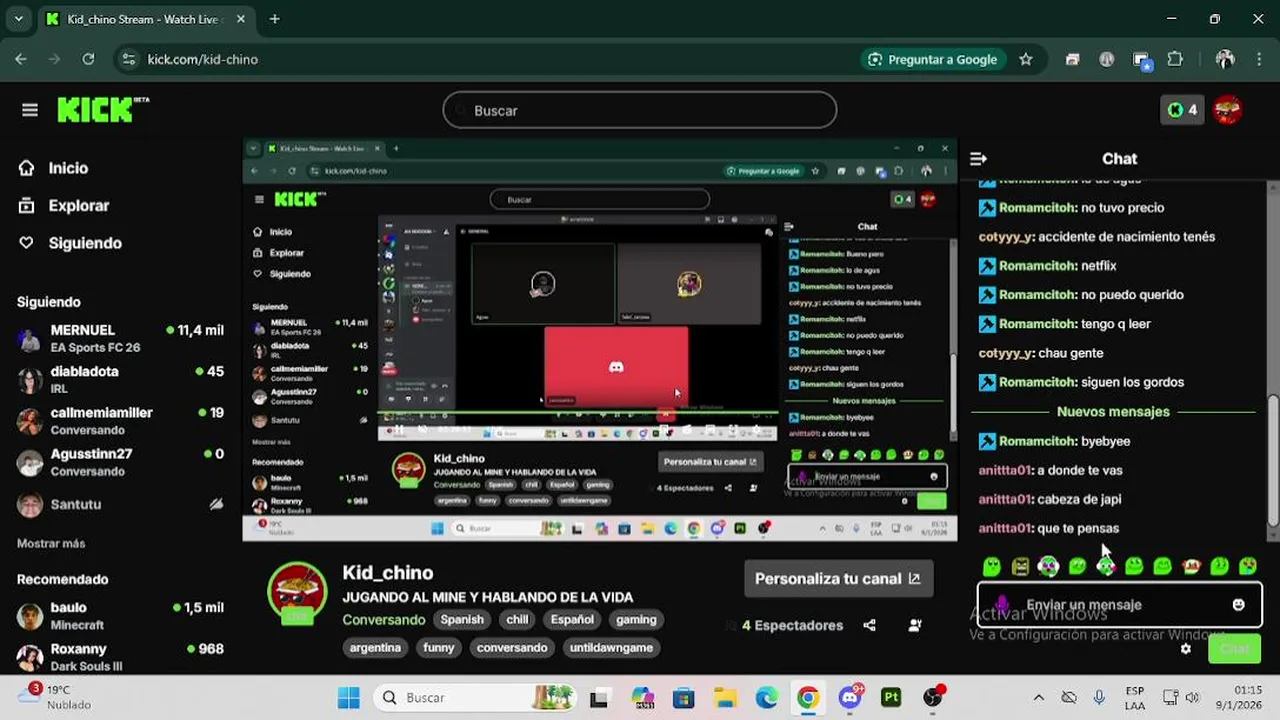Open a new browser tab
Screen dimensions: 1280x720
click(x=274, y=19)
